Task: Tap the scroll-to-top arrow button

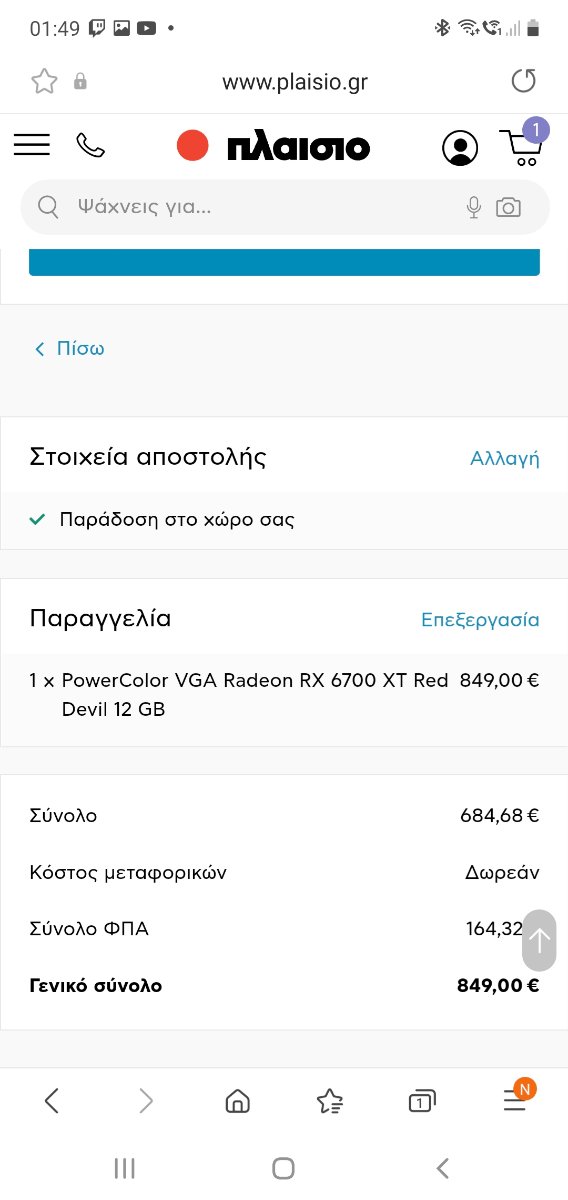Action: [x=539, y=940]
